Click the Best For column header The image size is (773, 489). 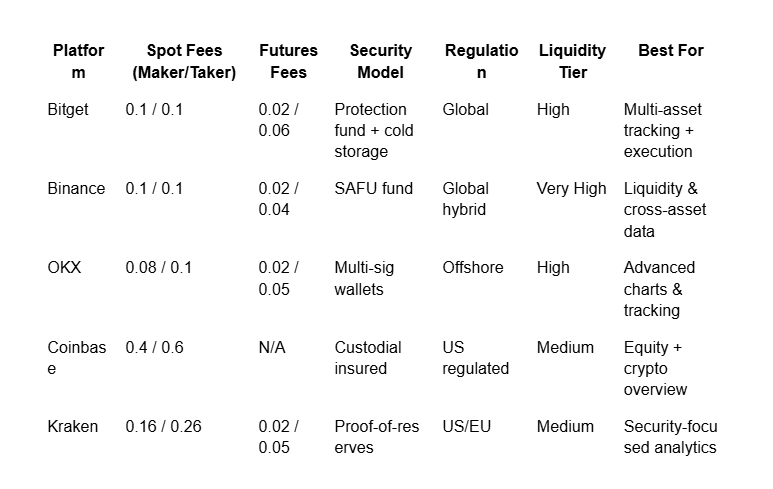coord(670,50)
